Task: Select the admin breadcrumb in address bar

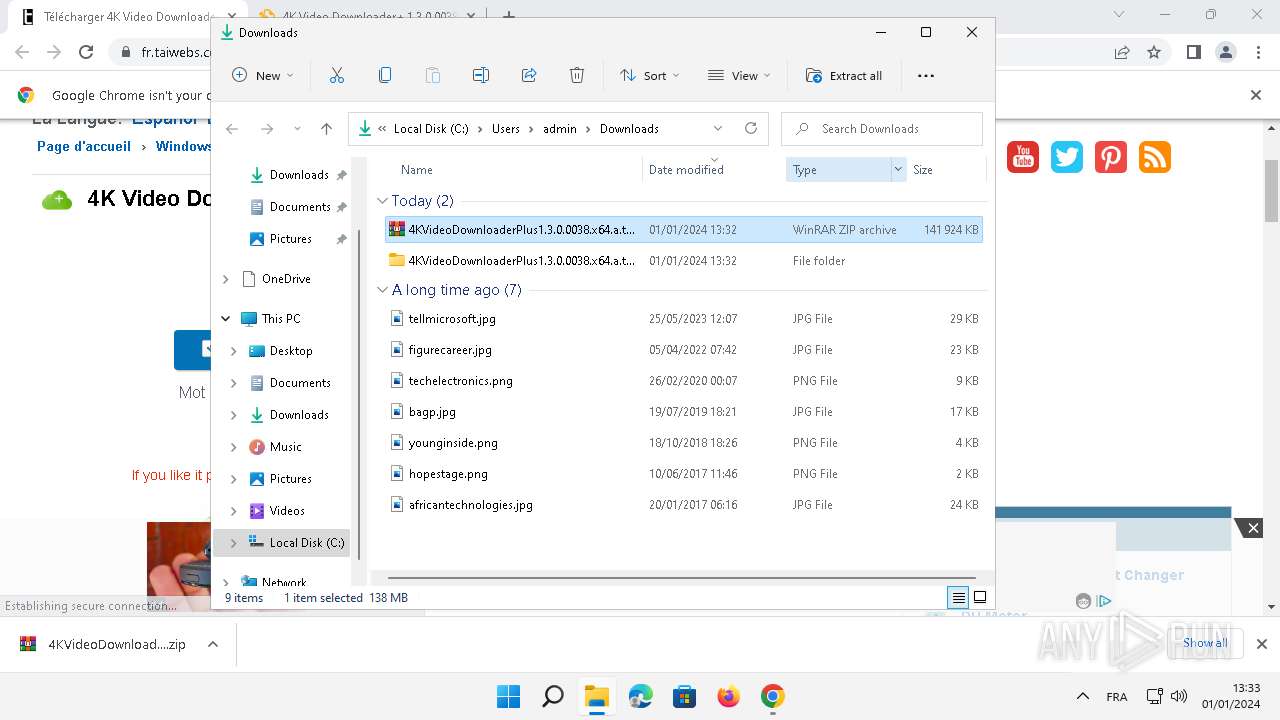Action: tap(560, 128)
